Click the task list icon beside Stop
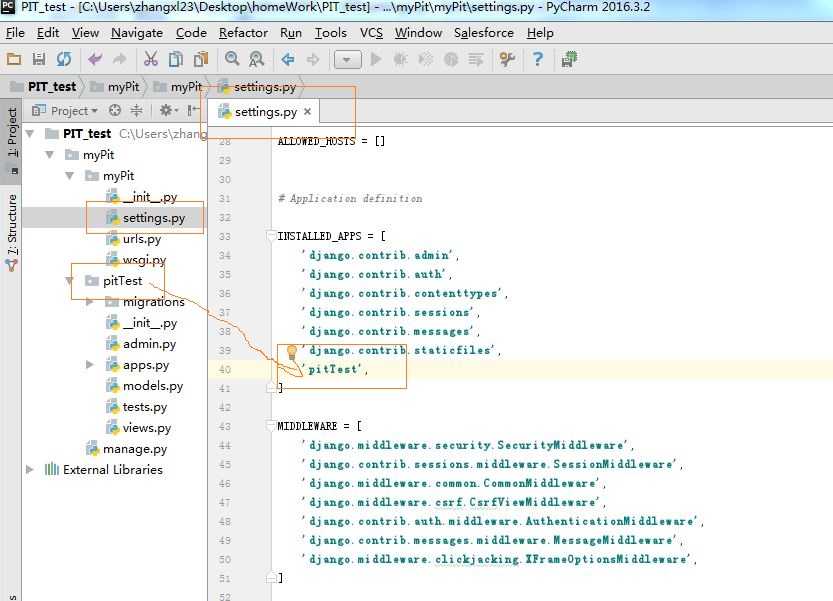 point(475,59)
